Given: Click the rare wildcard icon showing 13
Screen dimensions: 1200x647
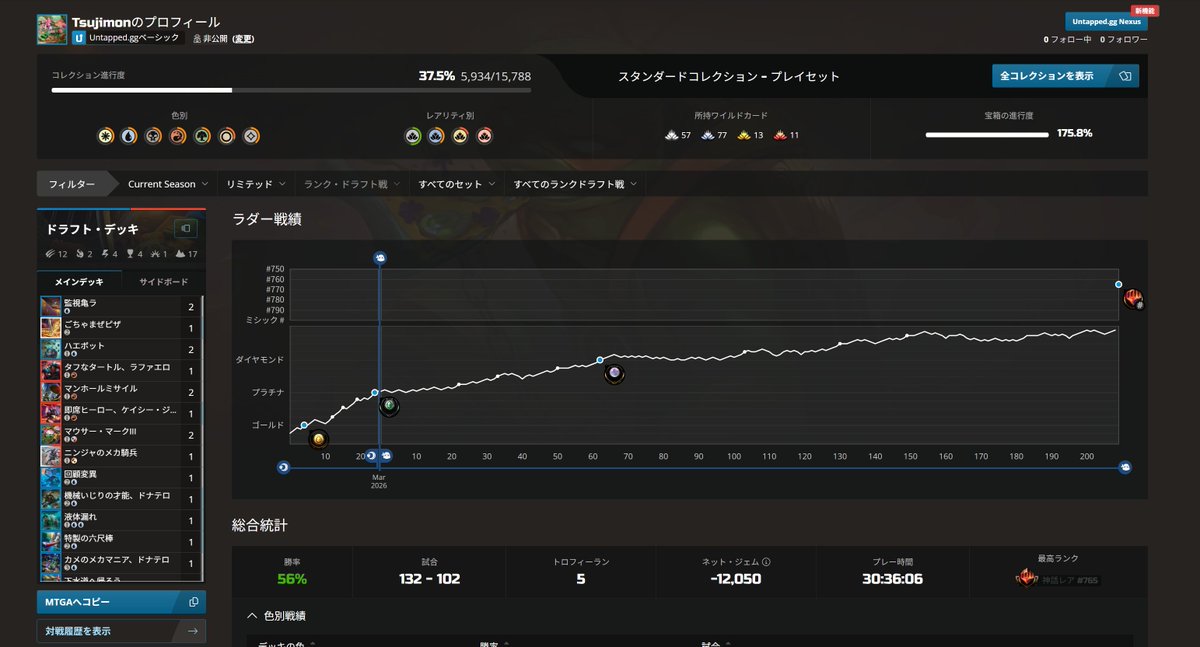Looking at the screenshot, I should [x=743, y=134].
